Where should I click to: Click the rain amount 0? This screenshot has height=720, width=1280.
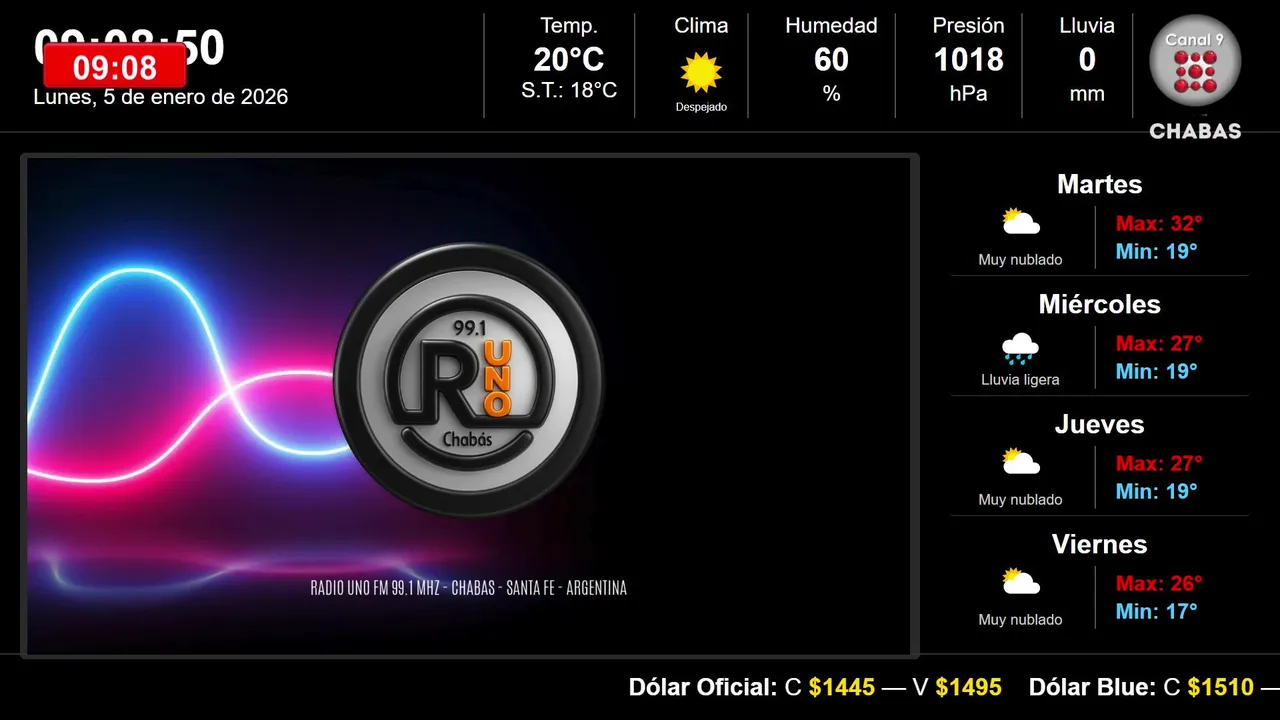[x=1087, y=60]
